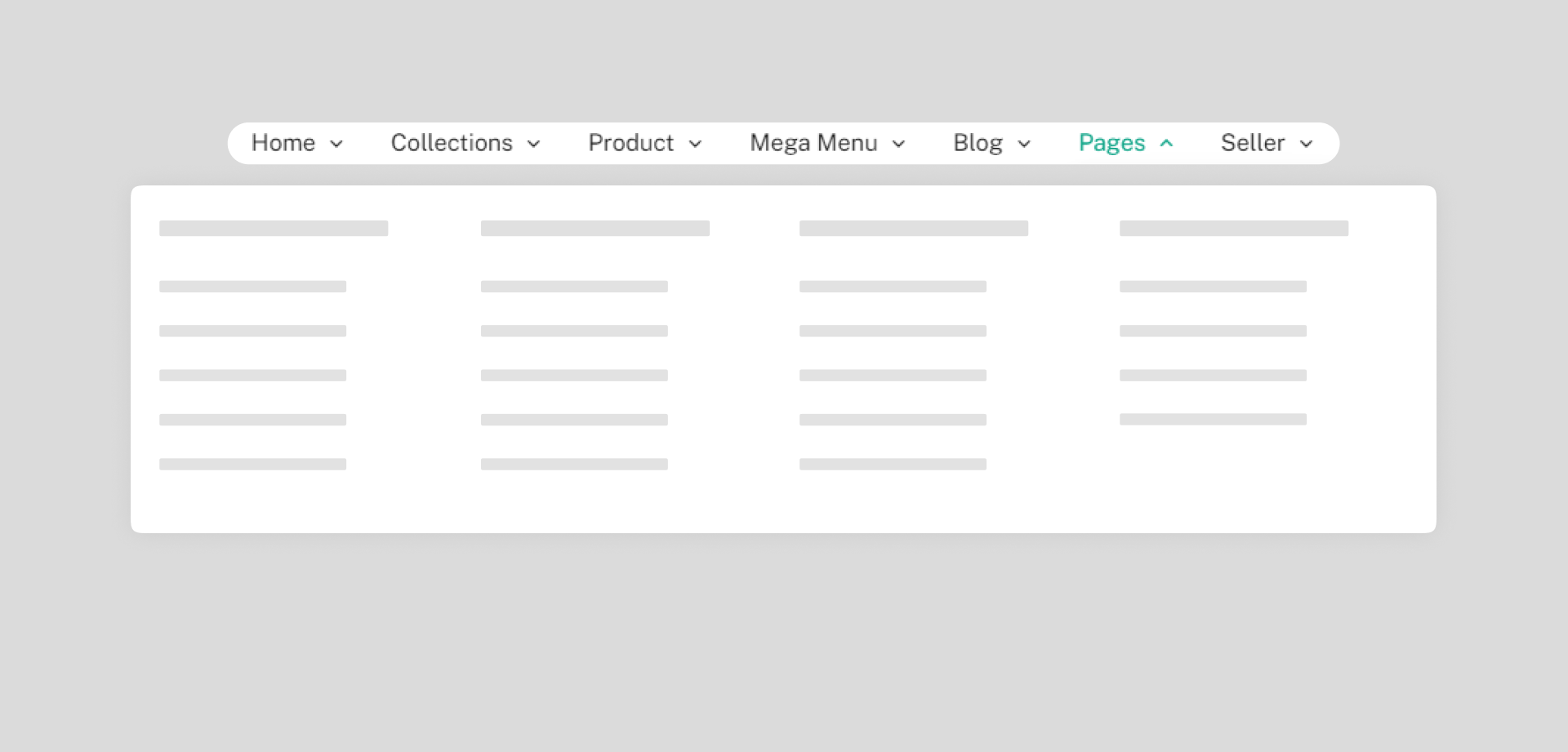Select the Product menu label
Screen dimensions: 1568x752
click(630, 143)
